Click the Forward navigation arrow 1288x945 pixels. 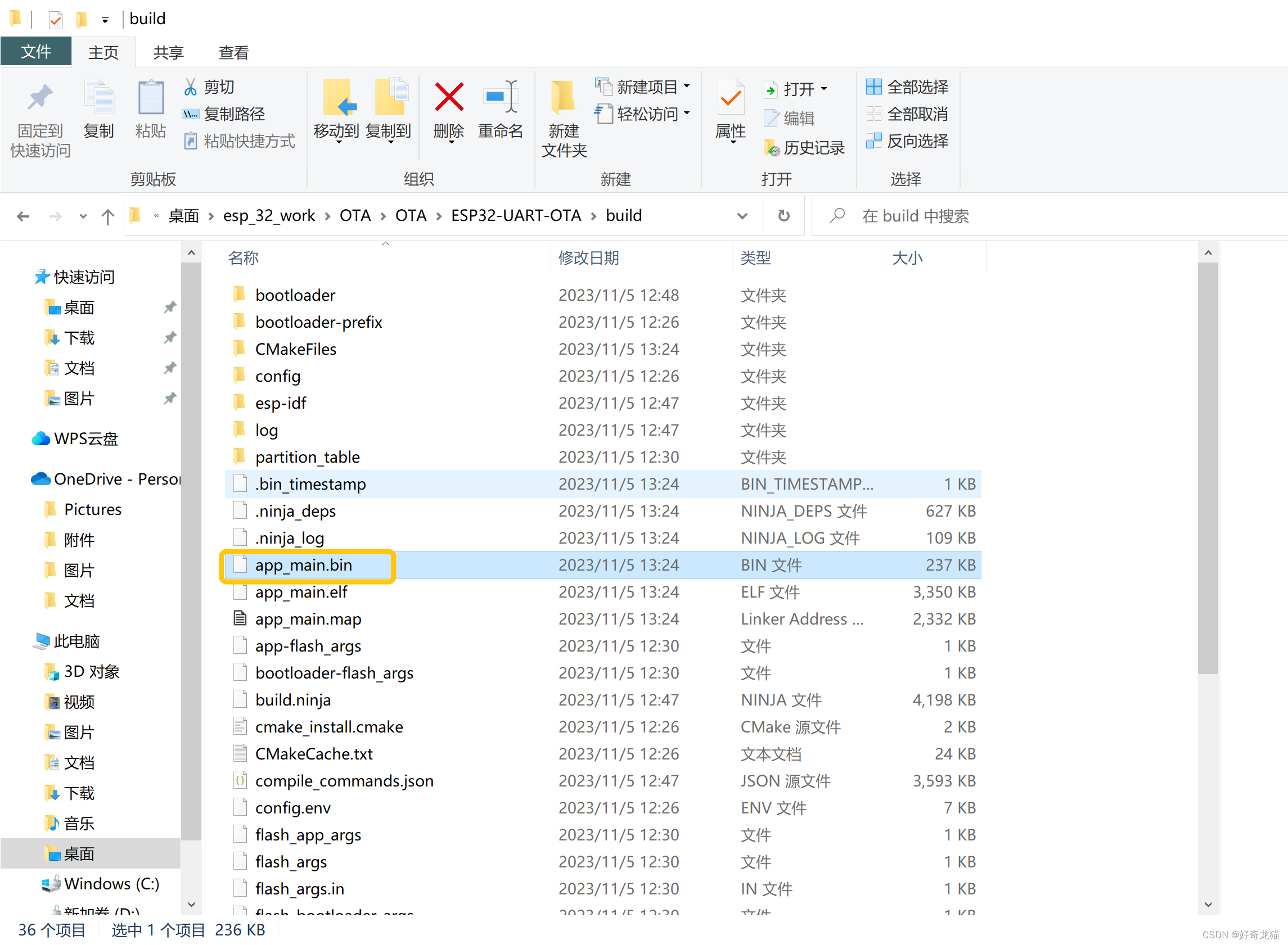click(x=55, y=216)
